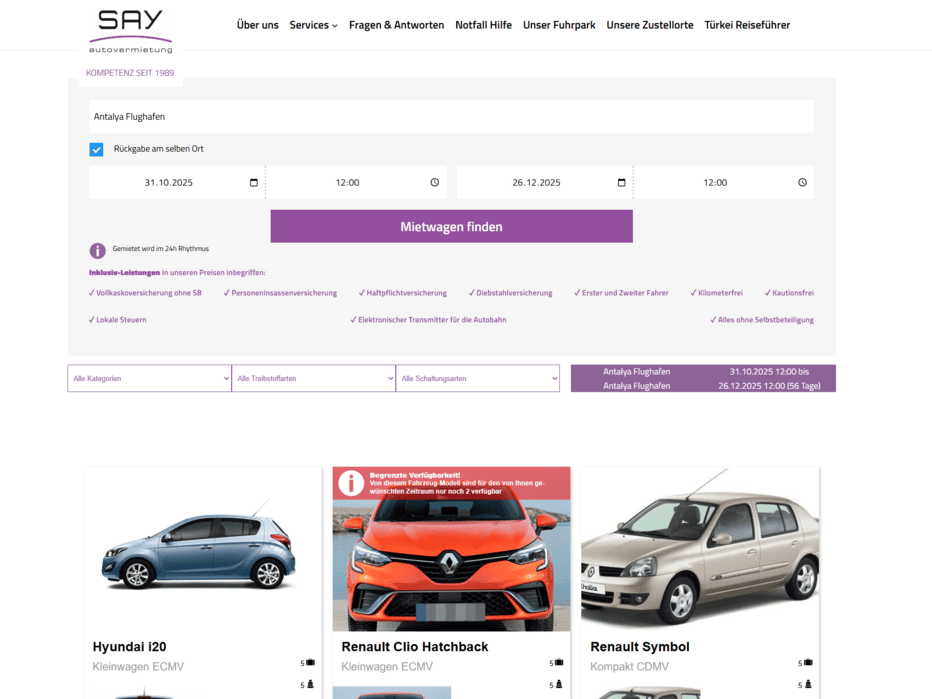Expand the Alle Schaltungsarten dropdown
Image resolution: width=932 pixels, height=699 pixels.
(x=477, y=379)
